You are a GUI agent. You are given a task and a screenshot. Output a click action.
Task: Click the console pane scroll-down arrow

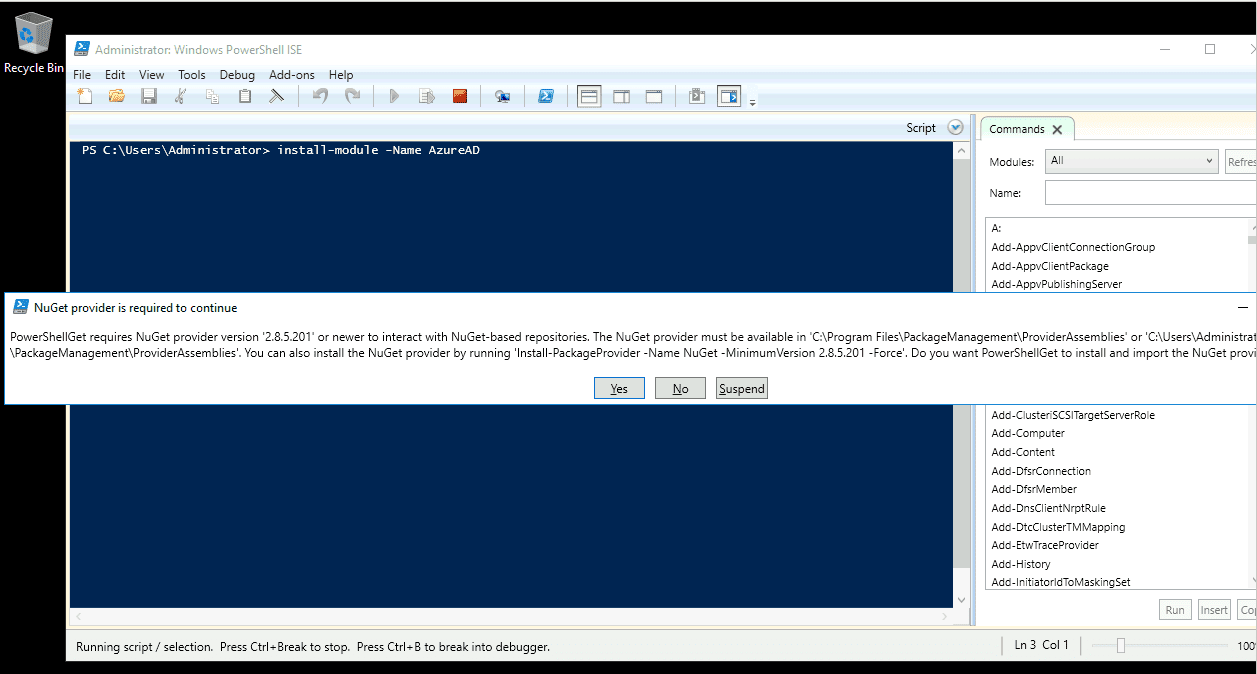pos(962,600)
